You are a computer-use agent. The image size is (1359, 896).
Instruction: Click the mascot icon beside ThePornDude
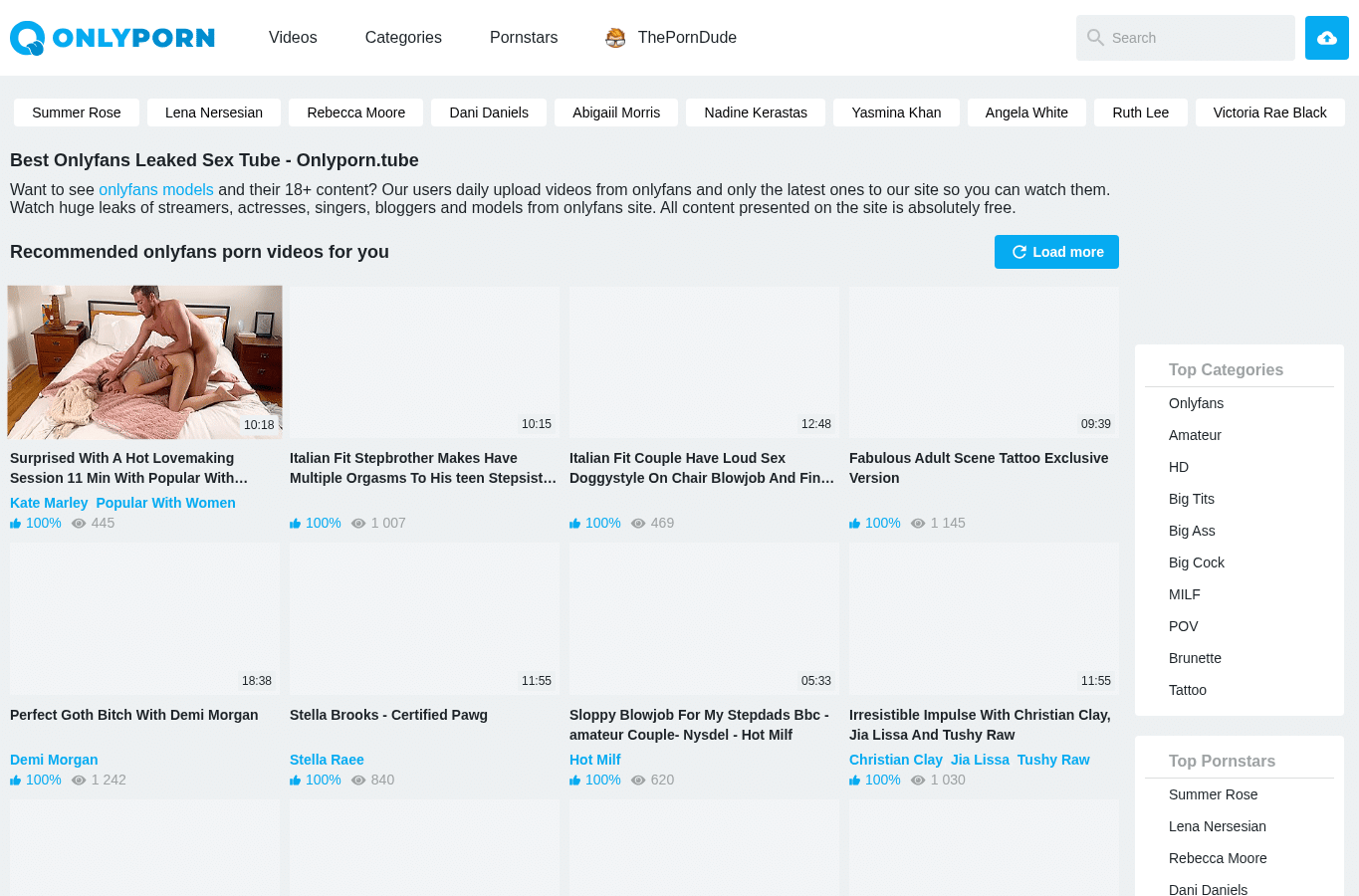tap(615, 38)
